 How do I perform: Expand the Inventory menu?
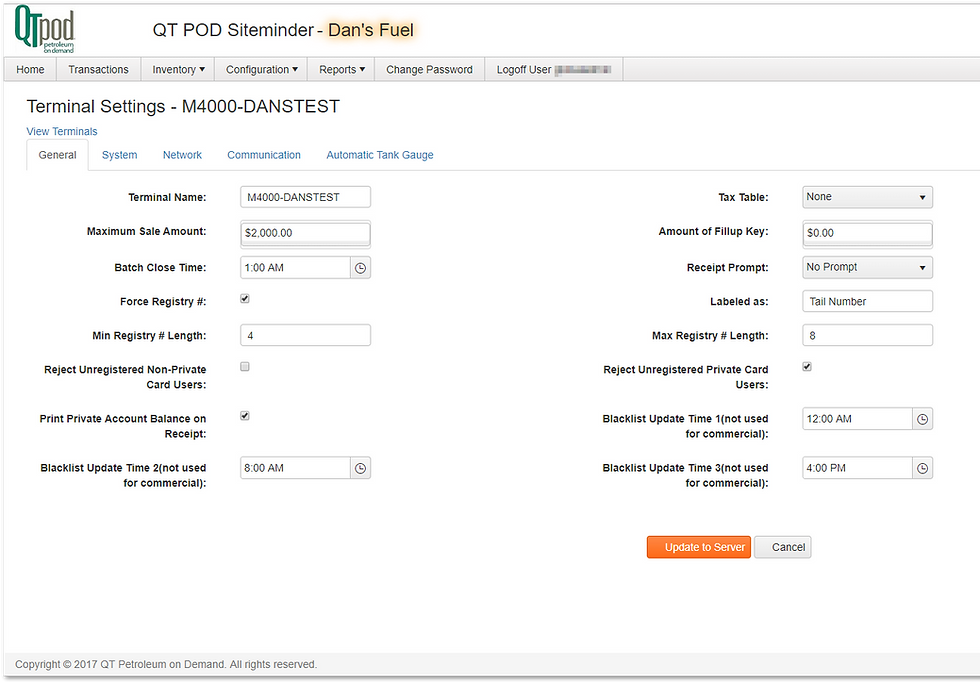(x=178, y=69)
